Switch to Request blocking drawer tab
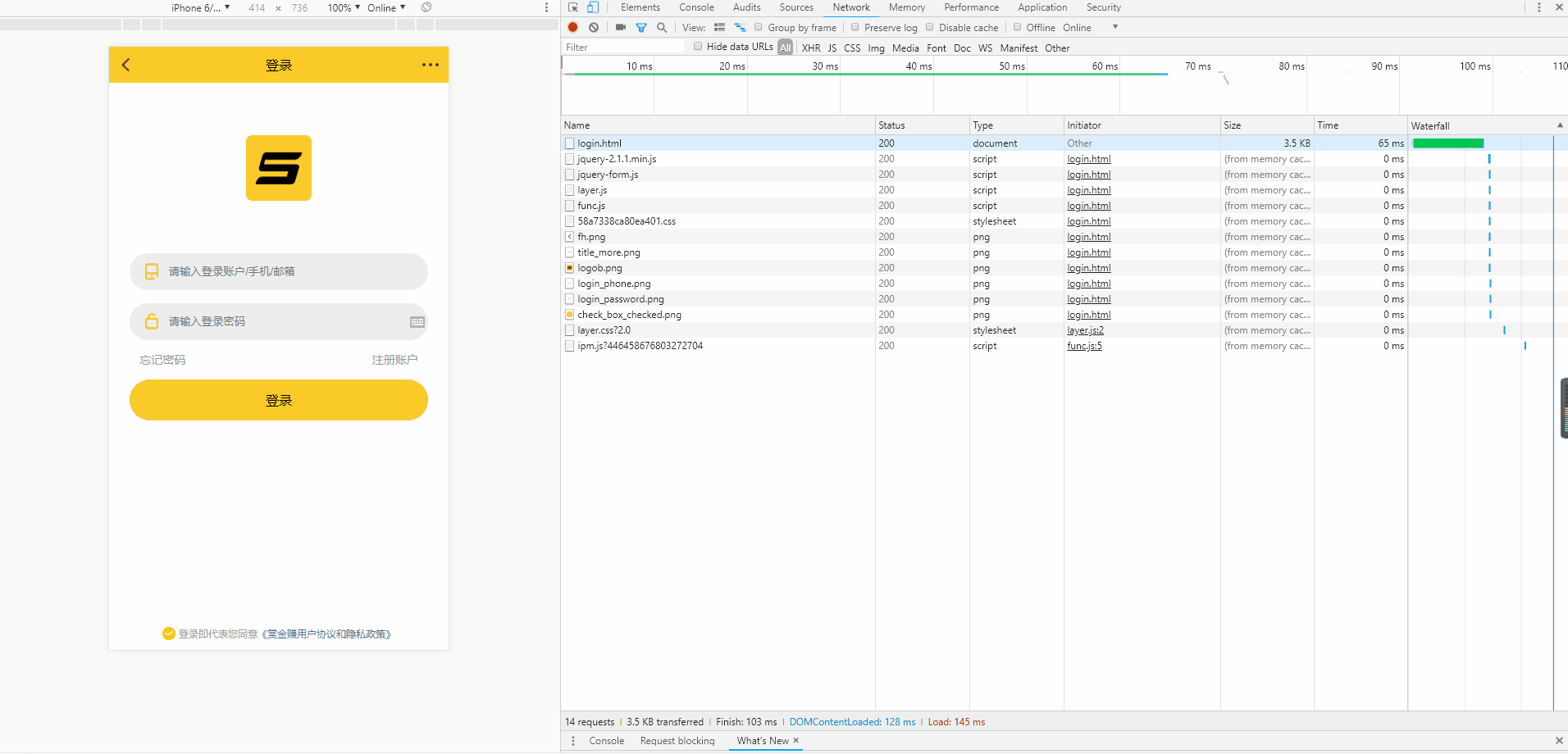Image resolution: width=1568 pixels, height=754 pixels. (677, 741)
